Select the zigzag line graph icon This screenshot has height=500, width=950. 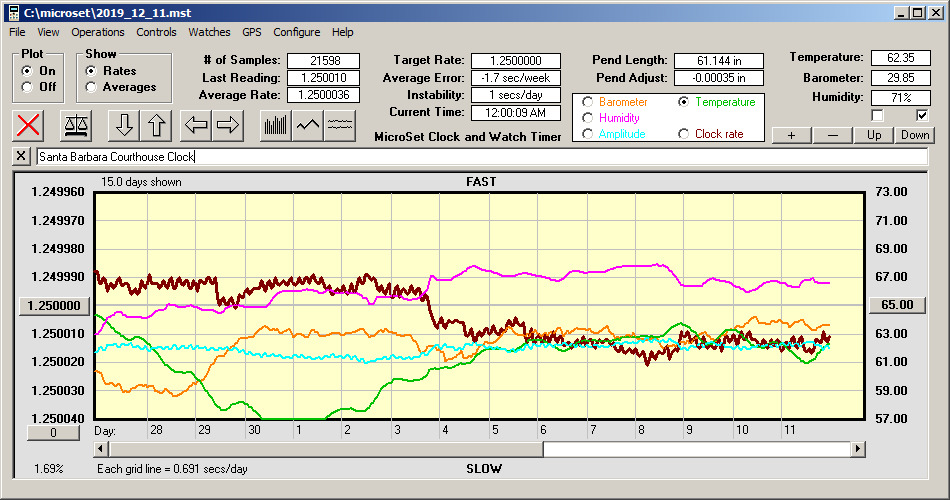pyautogui.click(x=308, y=125)
